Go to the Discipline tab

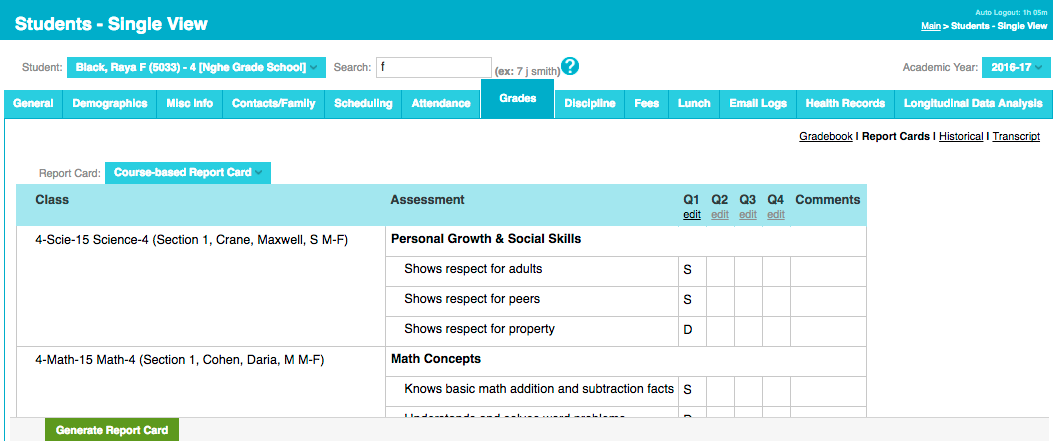coord(590,104)
